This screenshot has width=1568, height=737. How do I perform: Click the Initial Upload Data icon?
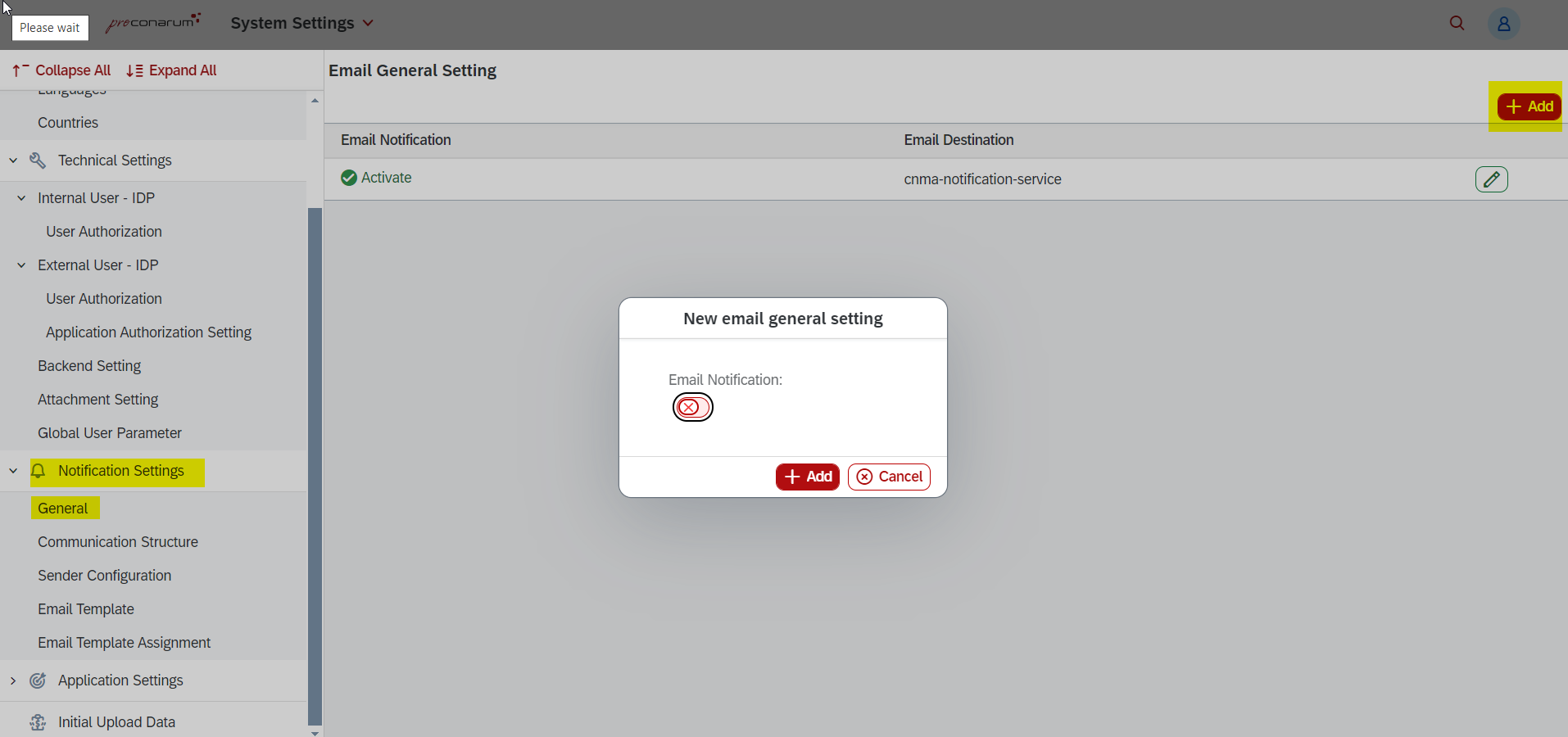pos(38,722)
